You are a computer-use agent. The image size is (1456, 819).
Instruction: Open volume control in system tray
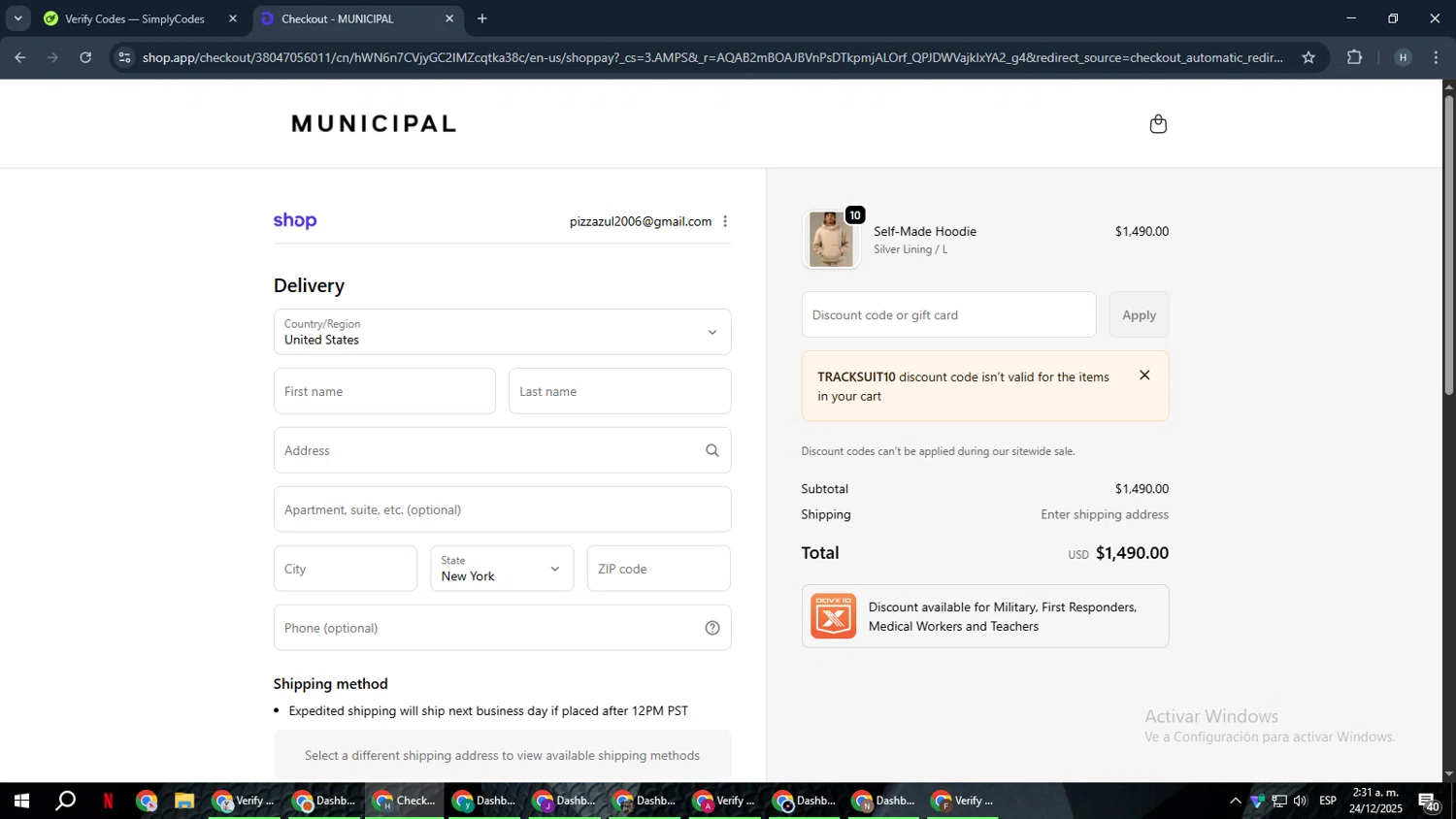tap(1301, 801)
